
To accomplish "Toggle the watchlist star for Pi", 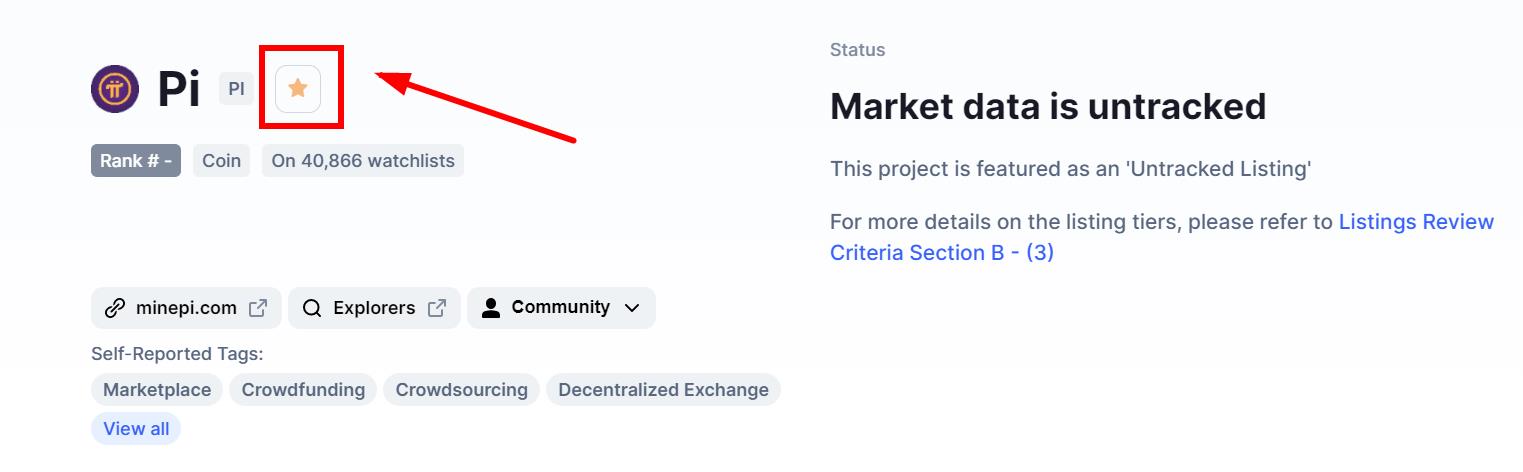I will 298,88.
